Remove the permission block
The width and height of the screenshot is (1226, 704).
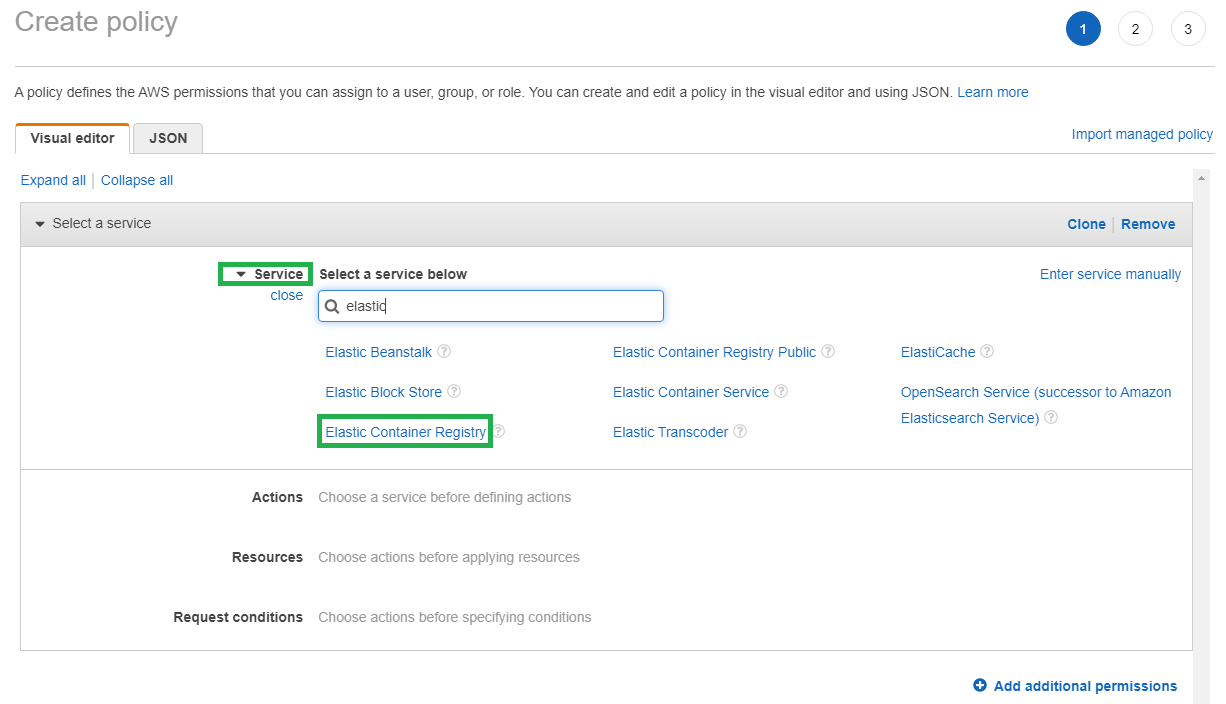[x=1148, y=224]
